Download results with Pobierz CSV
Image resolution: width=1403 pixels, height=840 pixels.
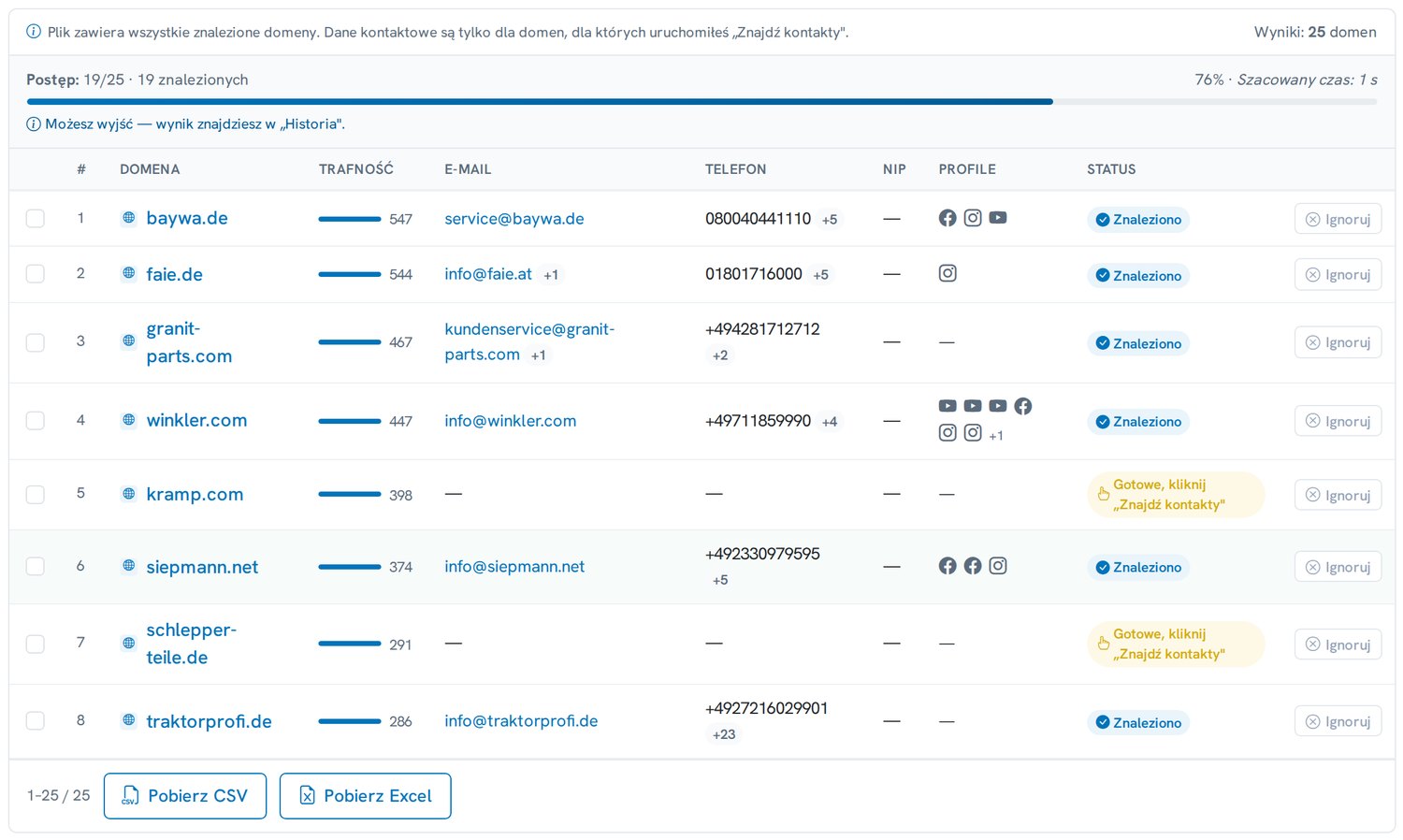coord(185,796)
